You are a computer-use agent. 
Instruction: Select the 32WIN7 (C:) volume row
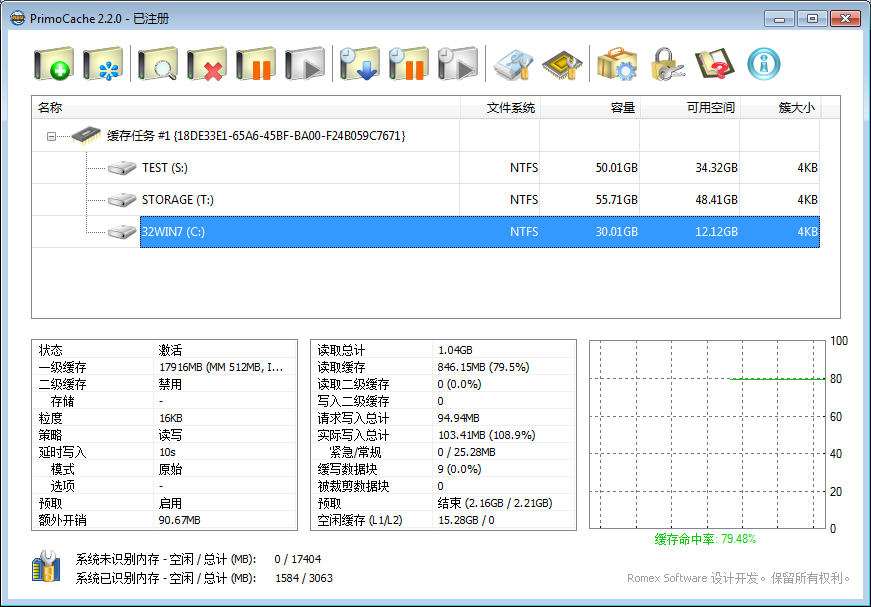click(x=480, y=232)
